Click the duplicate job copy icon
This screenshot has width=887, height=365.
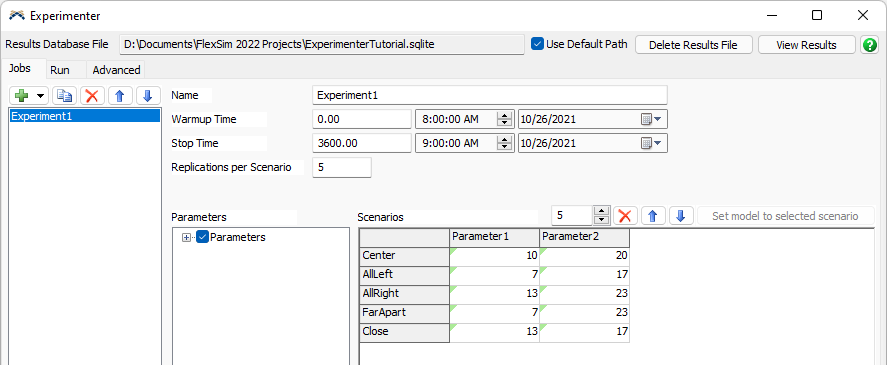click(64, 96)
